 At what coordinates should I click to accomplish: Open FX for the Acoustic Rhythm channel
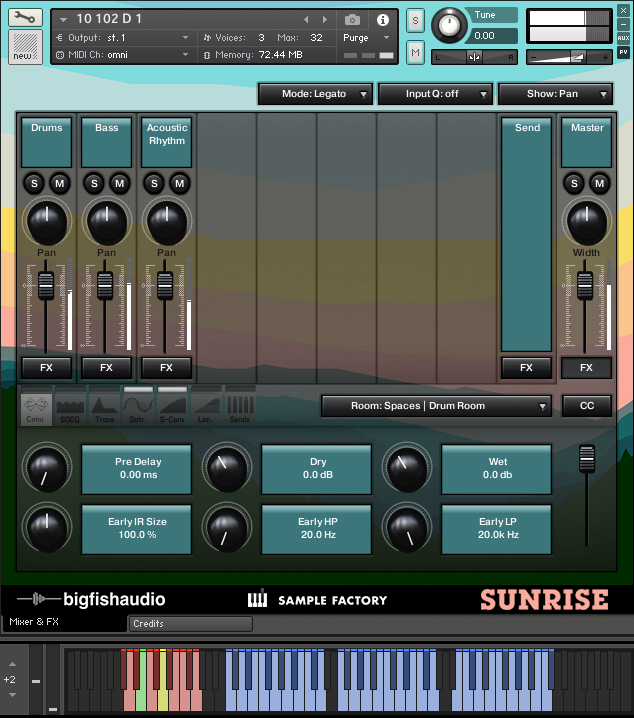166,368
